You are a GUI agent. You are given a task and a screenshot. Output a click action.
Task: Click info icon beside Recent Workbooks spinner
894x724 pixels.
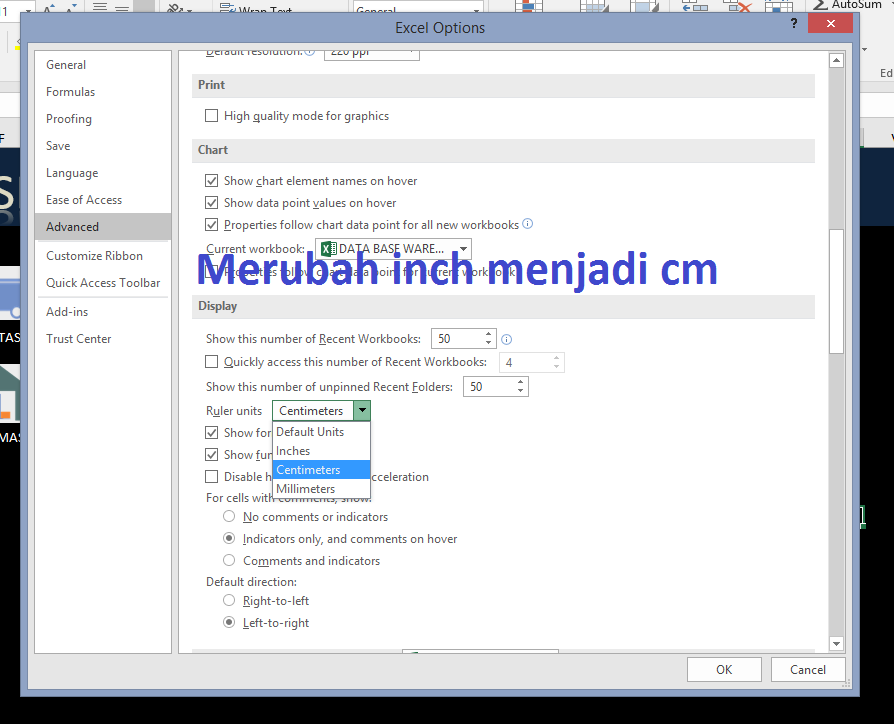coord(506,340)
